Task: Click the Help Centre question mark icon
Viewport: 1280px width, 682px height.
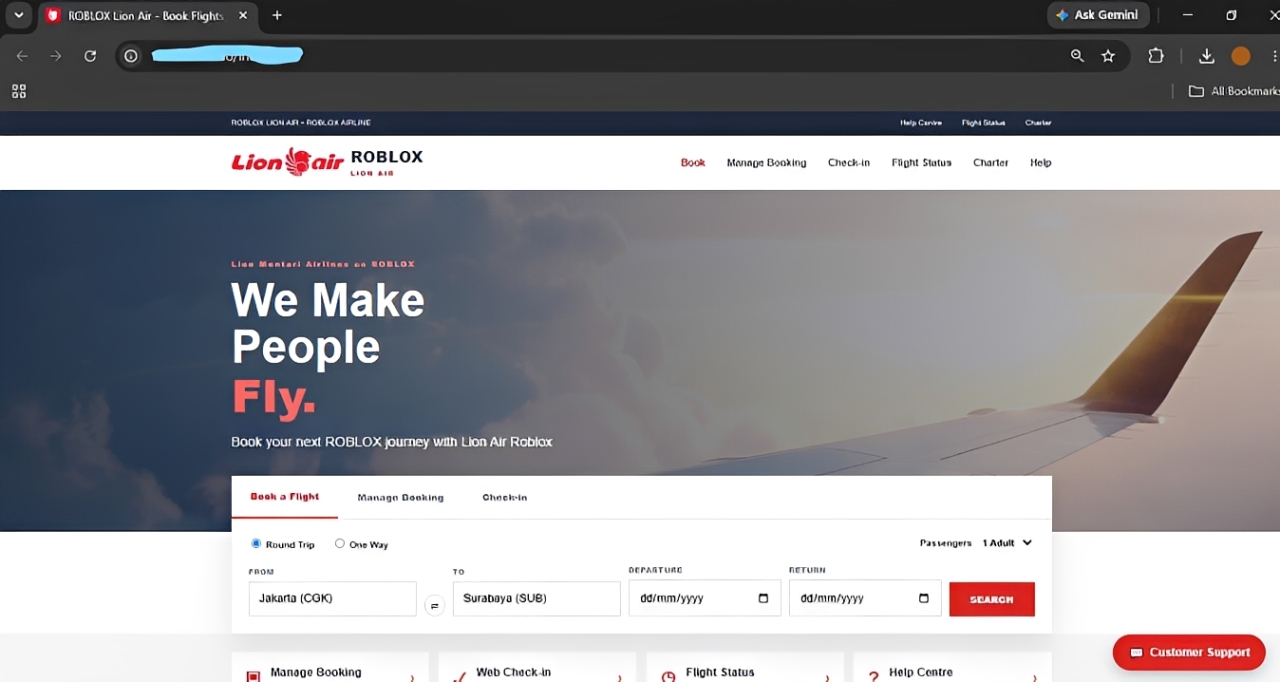Action: point(873,677)
